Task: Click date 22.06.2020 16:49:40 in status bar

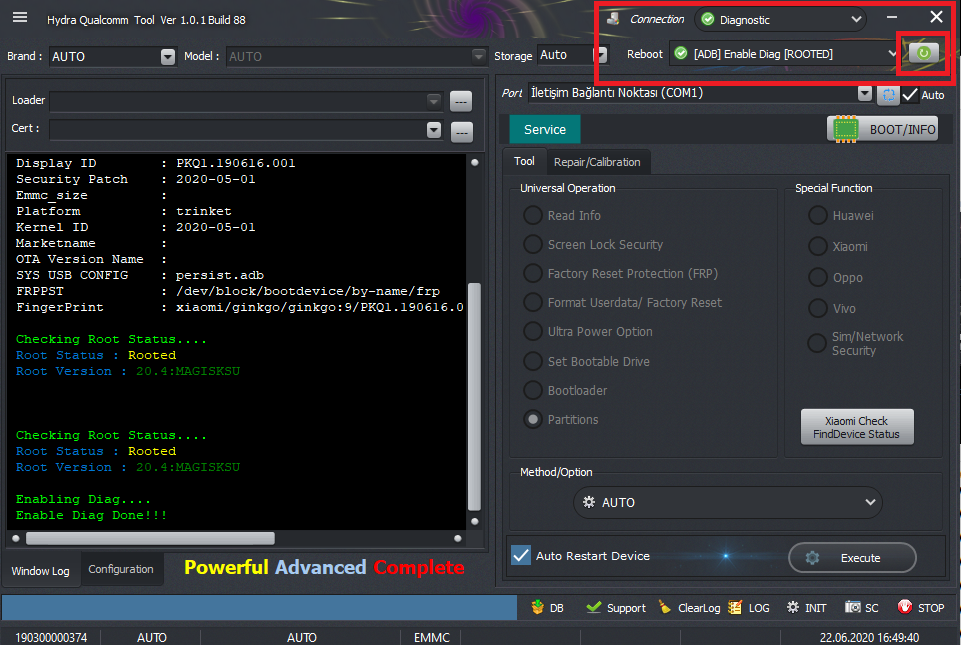Action: click(869, 637)
